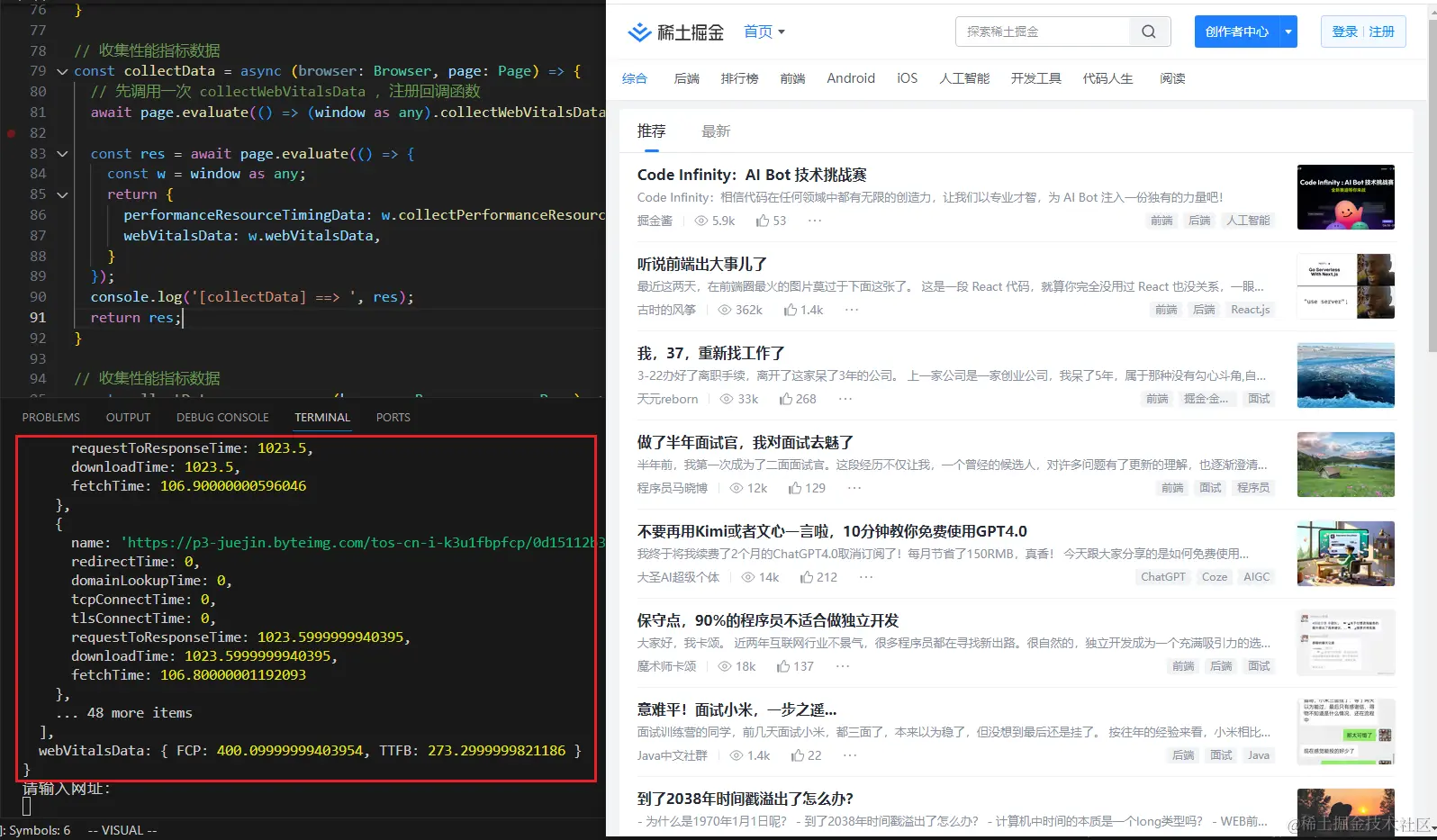The width and height of the screenshot is (1437, 840).
Task: Open the iOS category
Action: point(908,78)
